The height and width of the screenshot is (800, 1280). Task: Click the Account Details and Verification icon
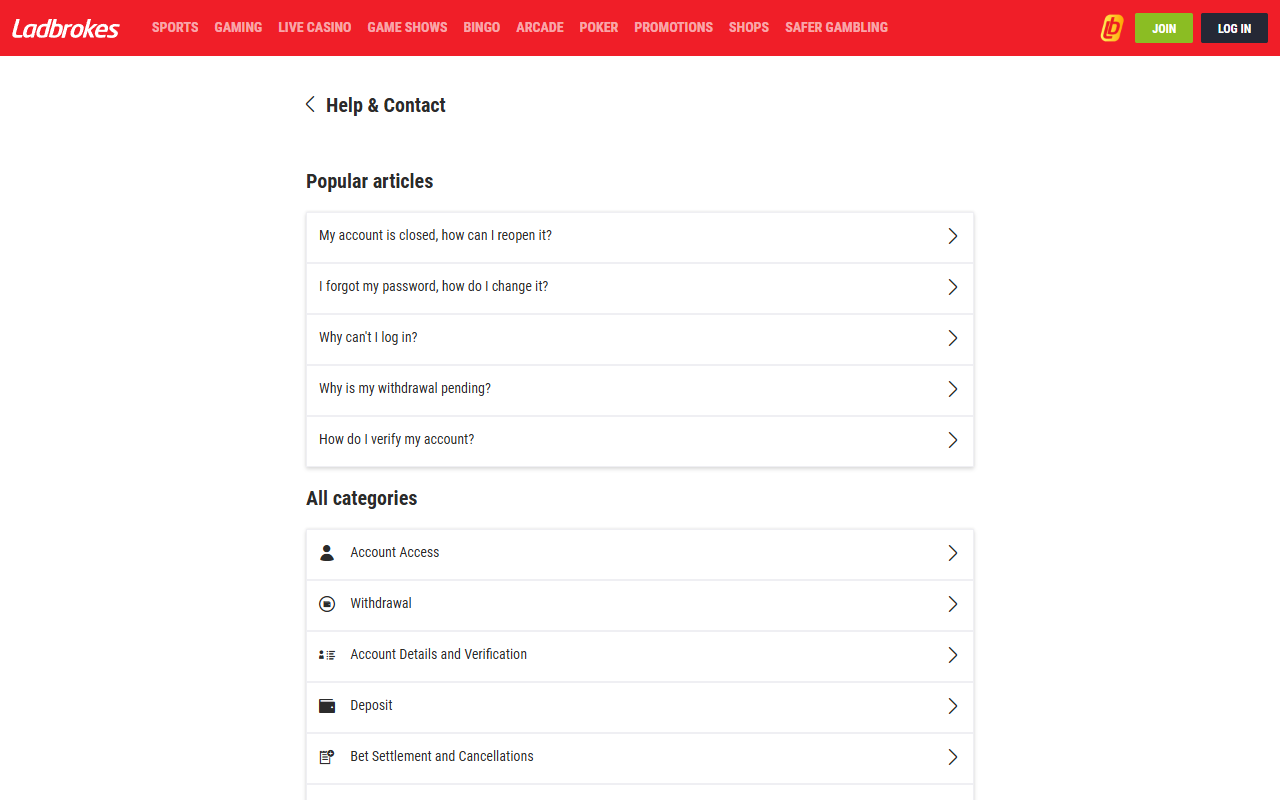tap(327, 655)
